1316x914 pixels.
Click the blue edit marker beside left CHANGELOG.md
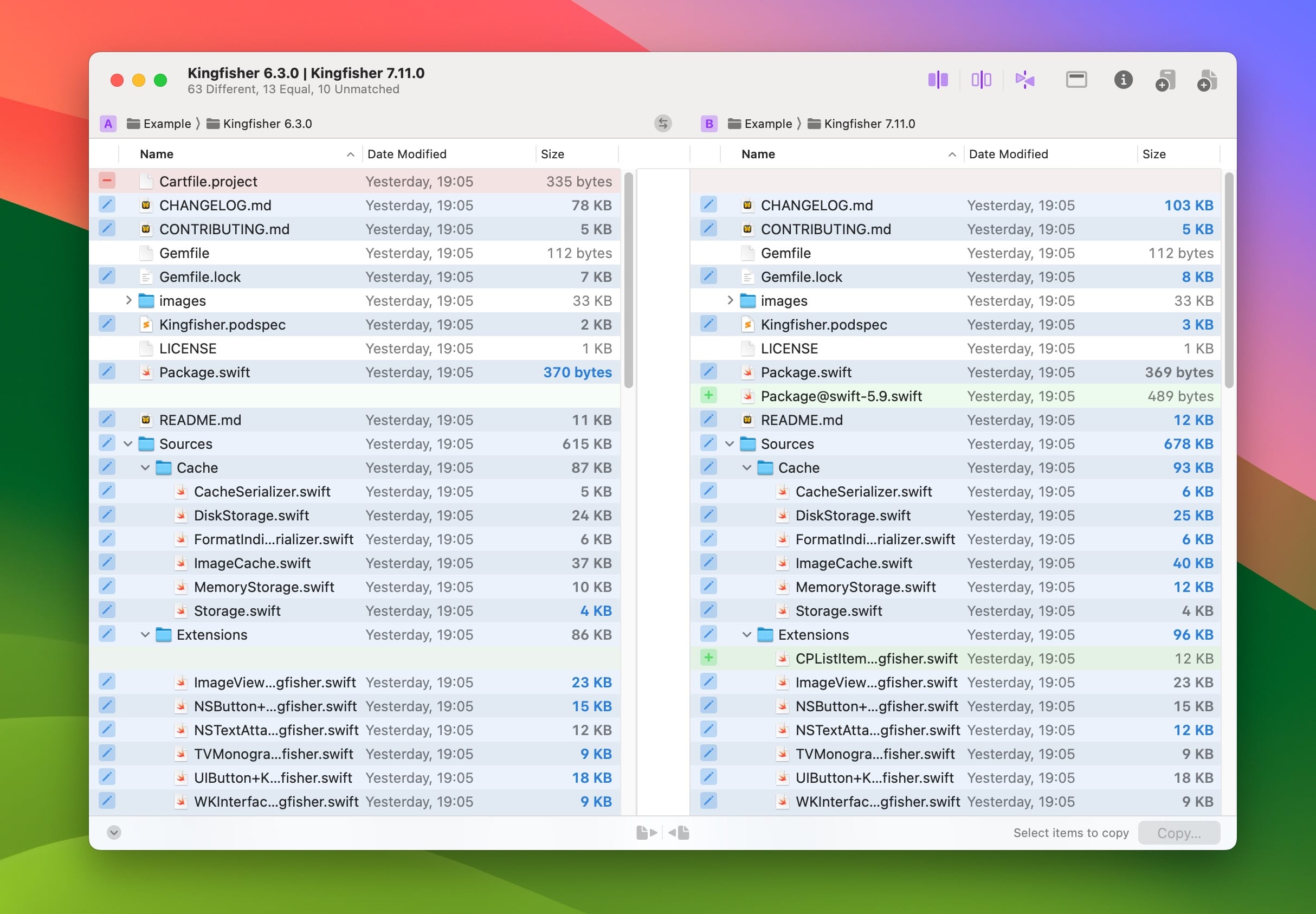coord(107,204)
